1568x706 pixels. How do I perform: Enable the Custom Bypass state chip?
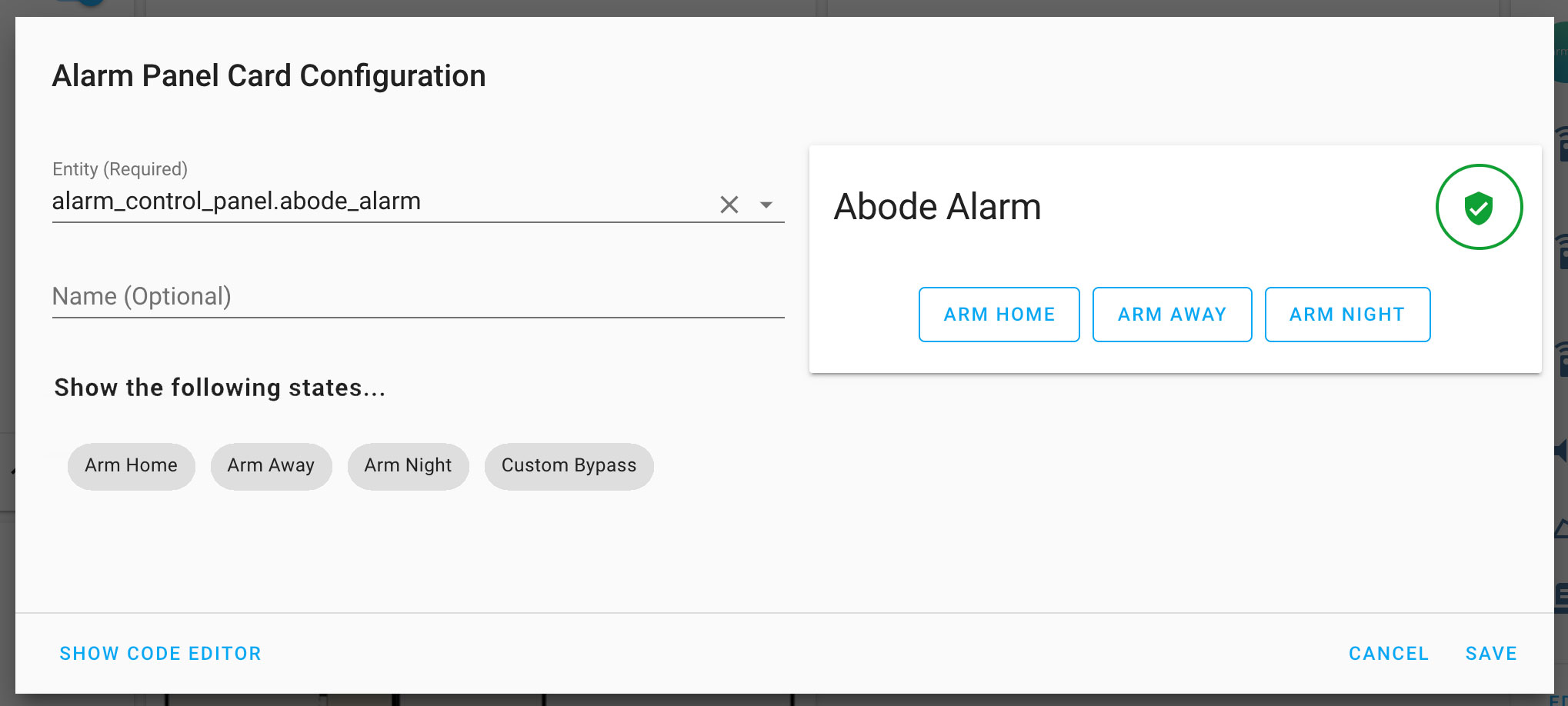(569, 466)
